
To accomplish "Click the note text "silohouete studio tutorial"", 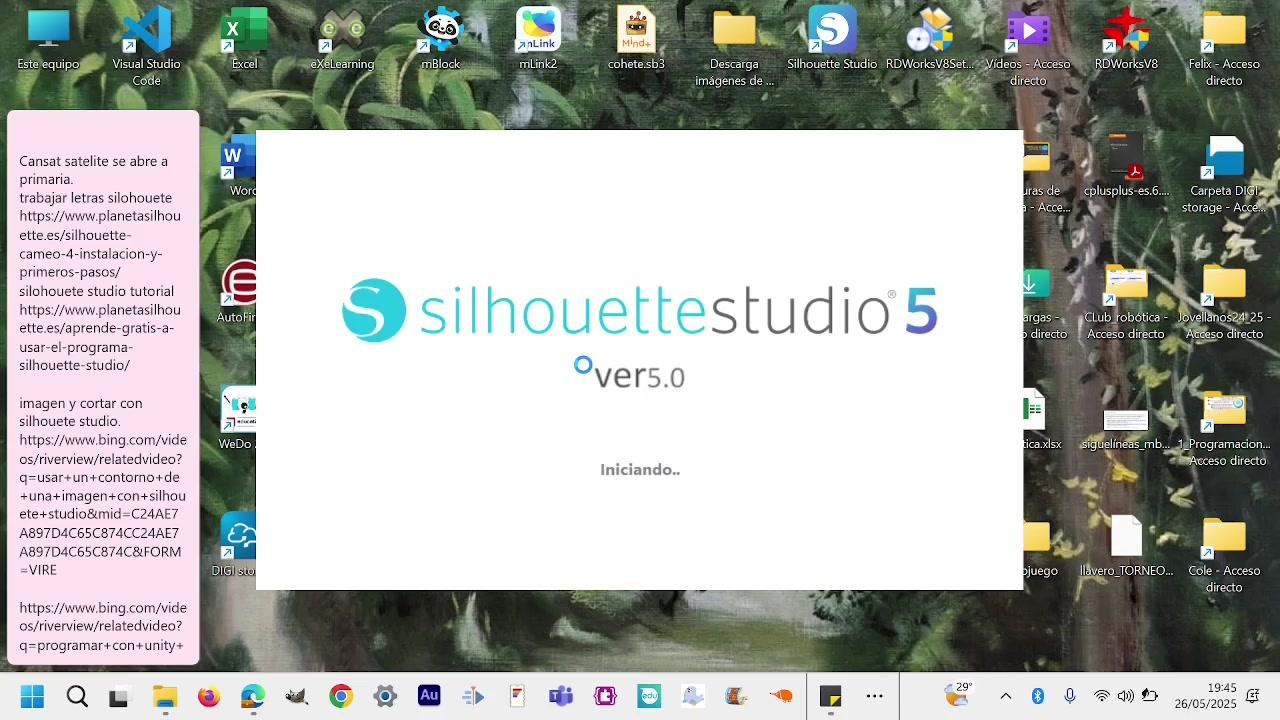I will pos(97,291).
